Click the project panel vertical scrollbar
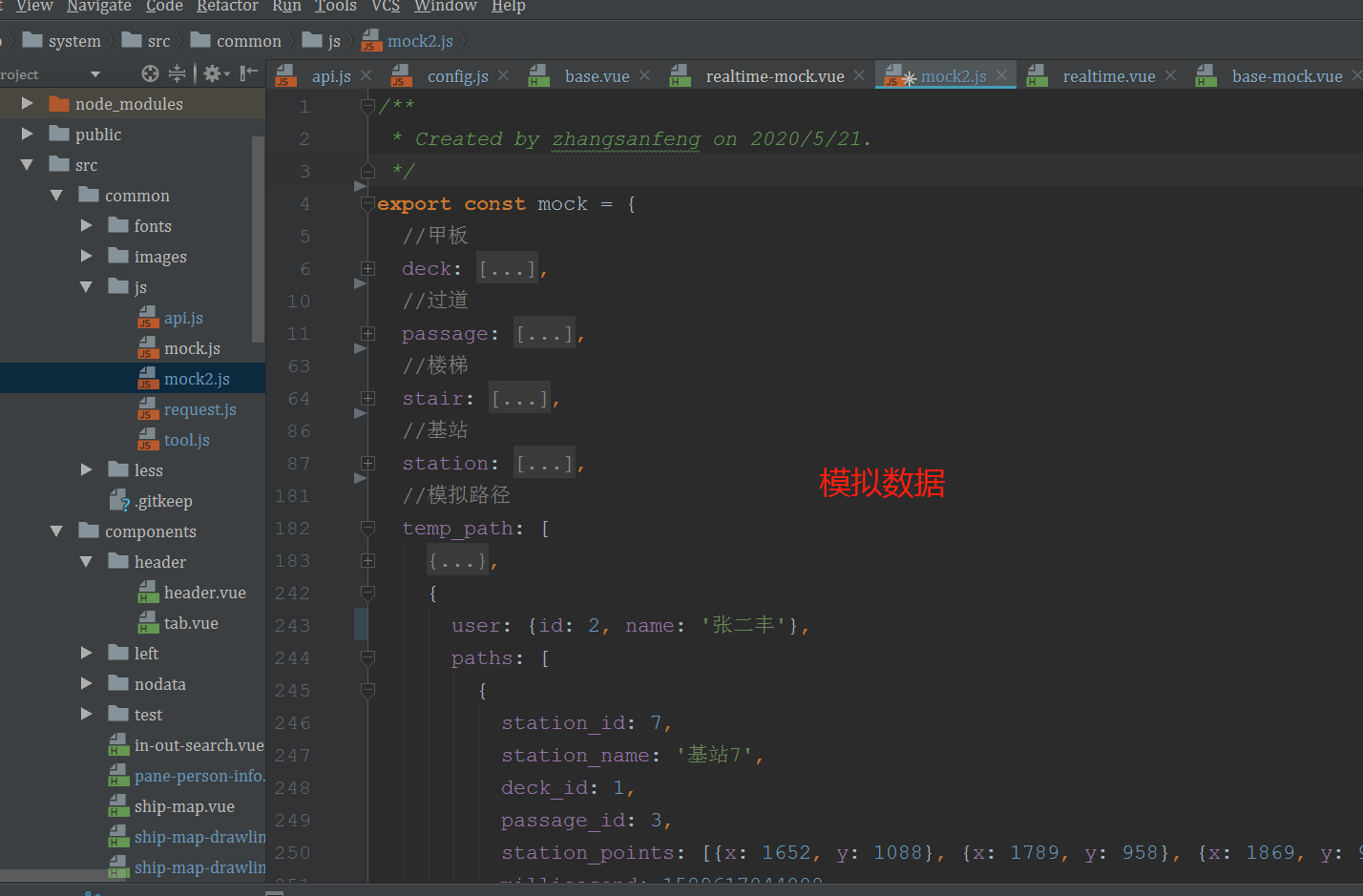This screenshot has height=896, width=1363. pyautogui.click(x=257, y=239)
